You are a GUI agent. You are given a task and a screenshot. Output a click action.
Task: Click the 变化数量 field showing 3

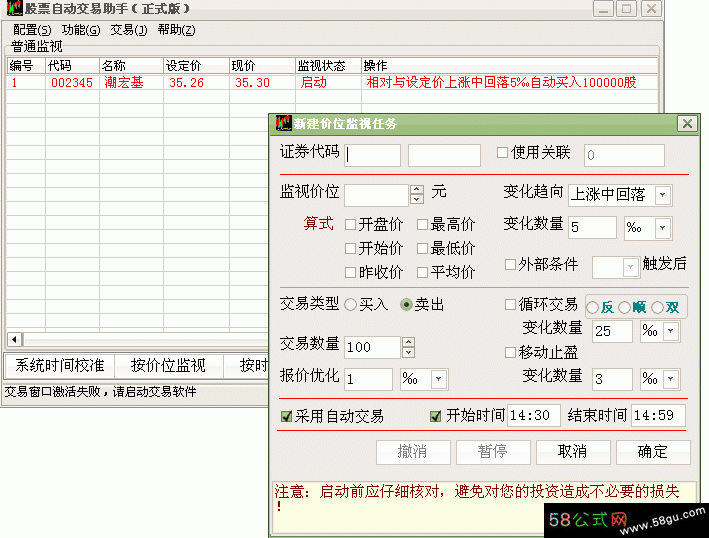coord(612,379)
